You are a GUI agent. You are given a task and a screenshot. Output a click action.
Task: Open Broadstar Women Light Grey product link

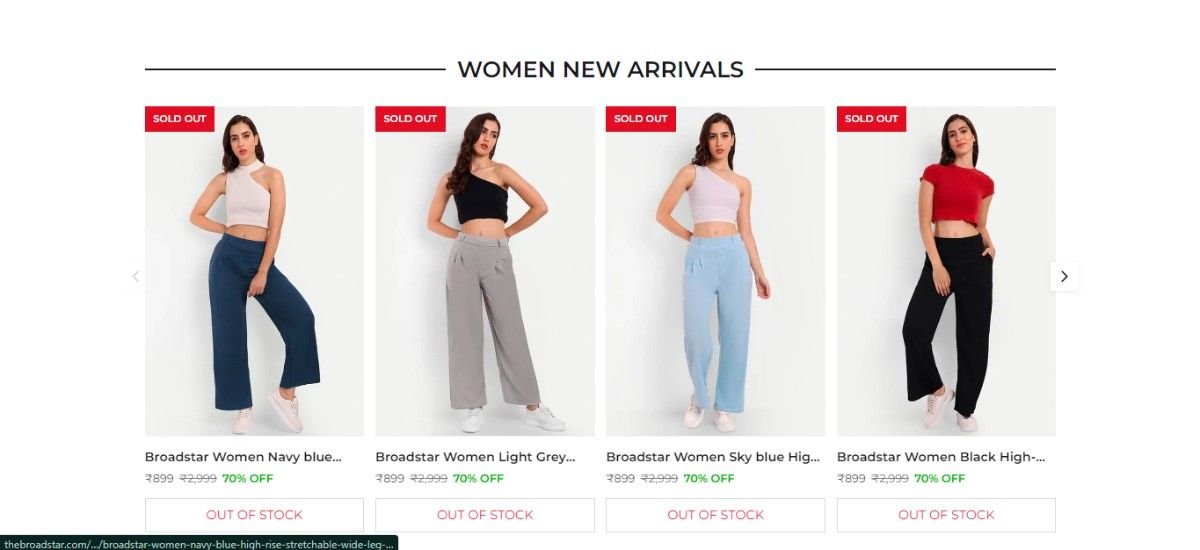(475, 457)
